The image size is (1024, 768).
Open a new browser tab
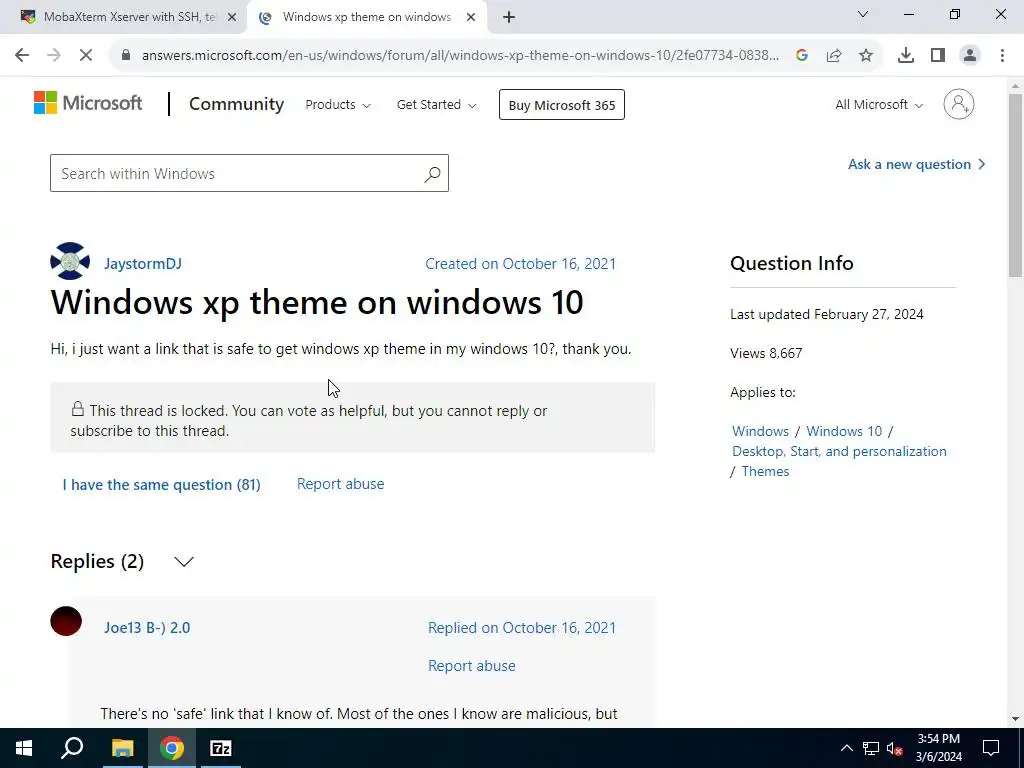509,18
